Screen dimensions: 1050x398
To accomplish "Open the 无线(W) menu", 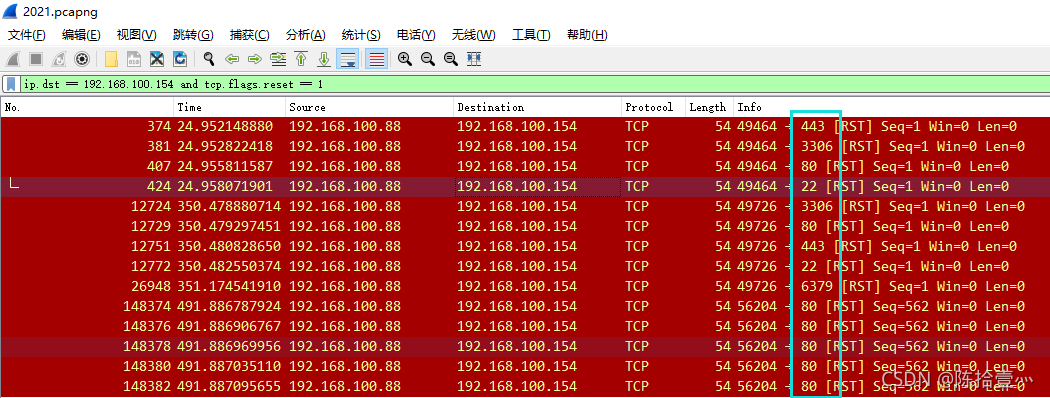I will [x=473, y=35].
